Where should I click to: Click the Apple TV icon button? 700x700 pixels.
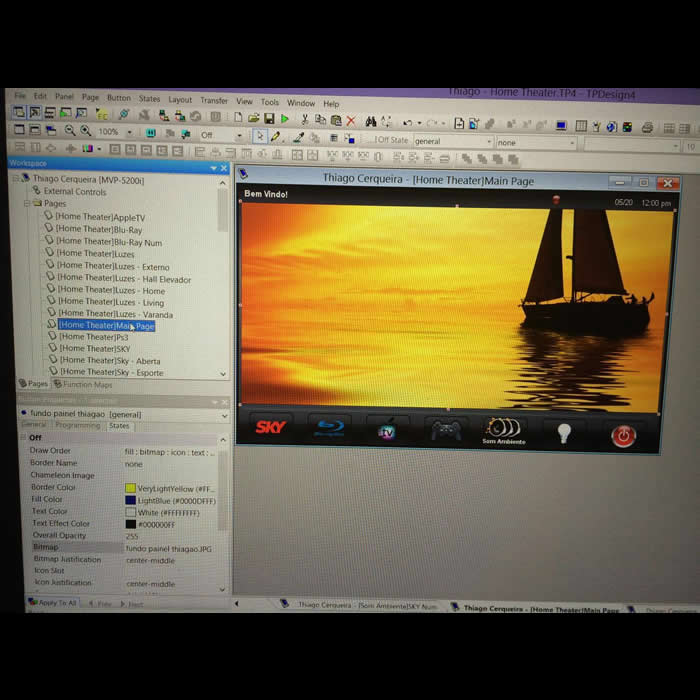(387, 432)
